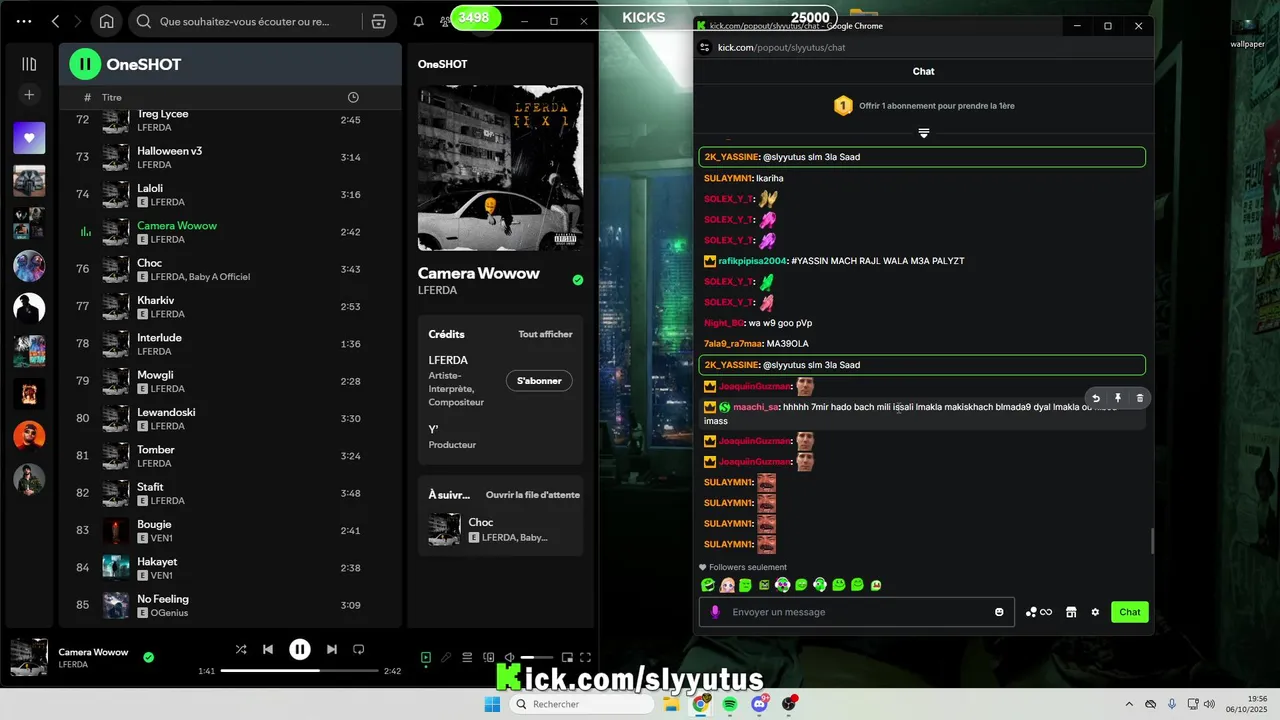Click Kick chat pause scroll indicator
Image resolution: width=1280 pixels, height=720 pixels.
tap(924, 133)
